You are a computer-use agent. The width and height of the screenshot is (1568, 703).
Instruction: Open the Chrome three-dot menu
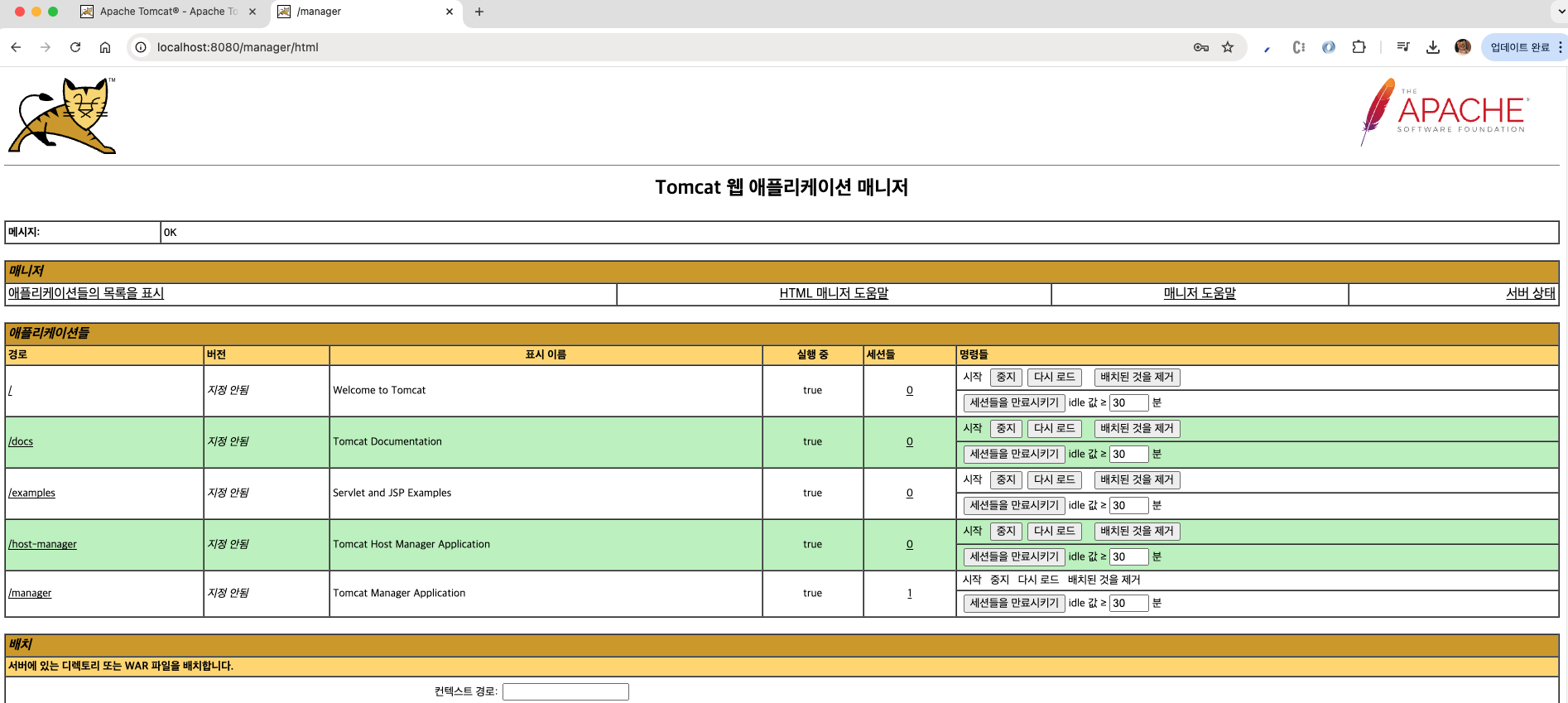pyautogui.click(x=1561, y=47)
